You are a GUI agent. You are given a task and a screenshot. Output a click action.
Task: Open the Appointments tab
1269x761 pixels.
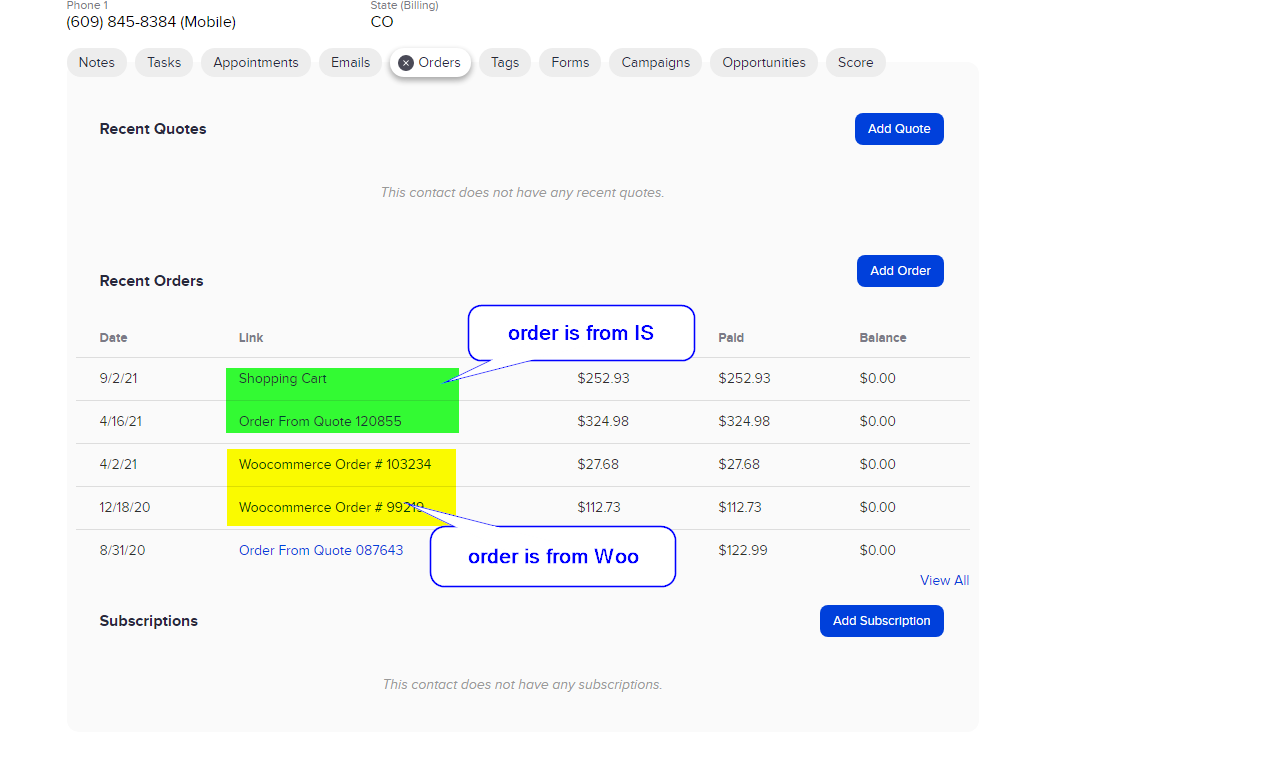point(256,62)
